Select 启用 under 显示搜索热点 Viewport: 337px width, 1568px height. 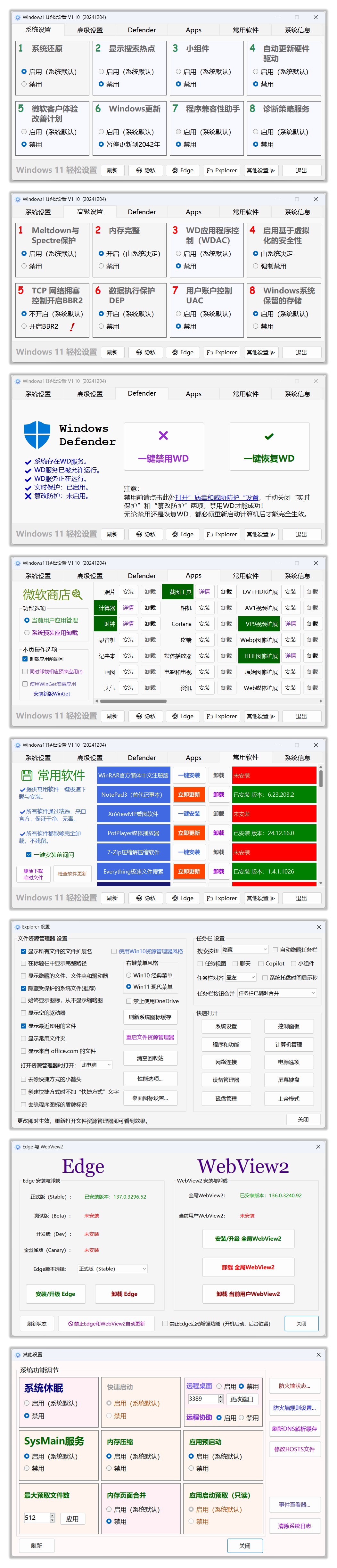click(126, 72)
